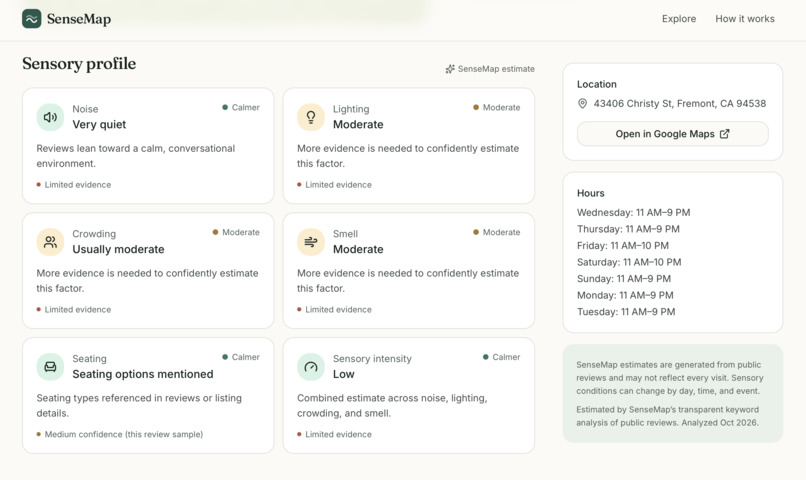Click the Monday: 11 AM–9 PM row
The height and width of the screenshot is (480, 806).
[x=625, y=296]
